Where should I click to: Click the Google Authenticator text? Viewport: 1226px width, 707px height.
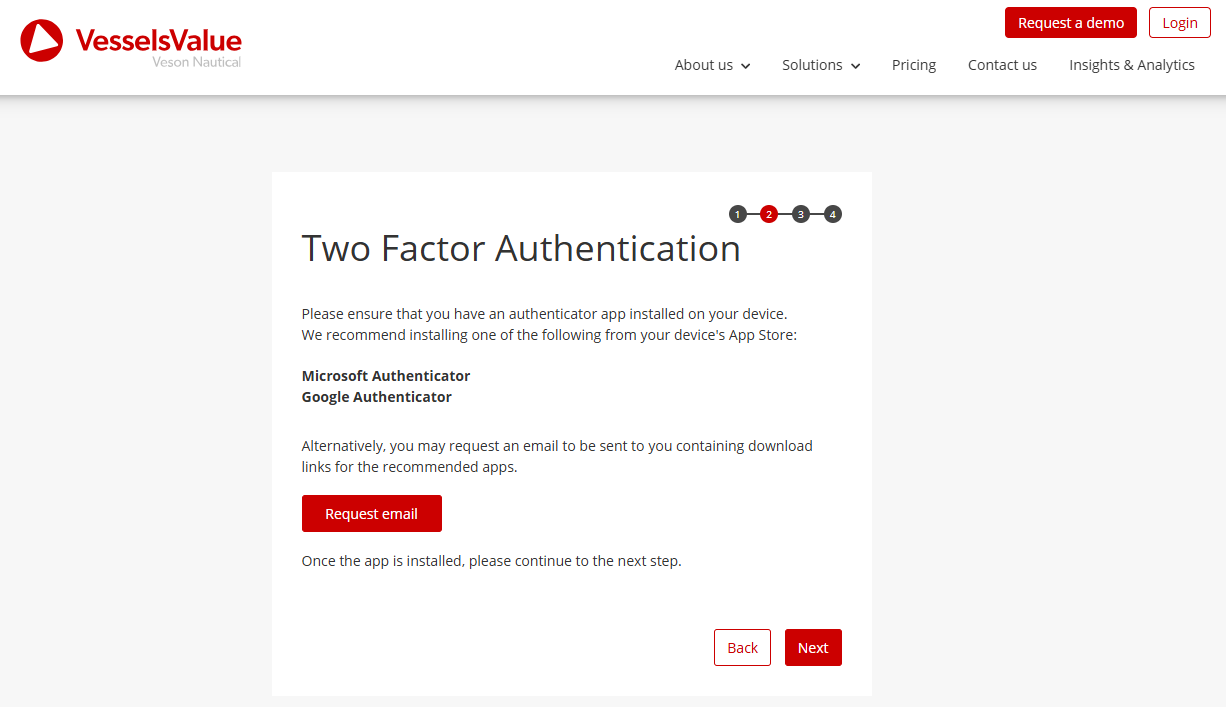[377, 397]
